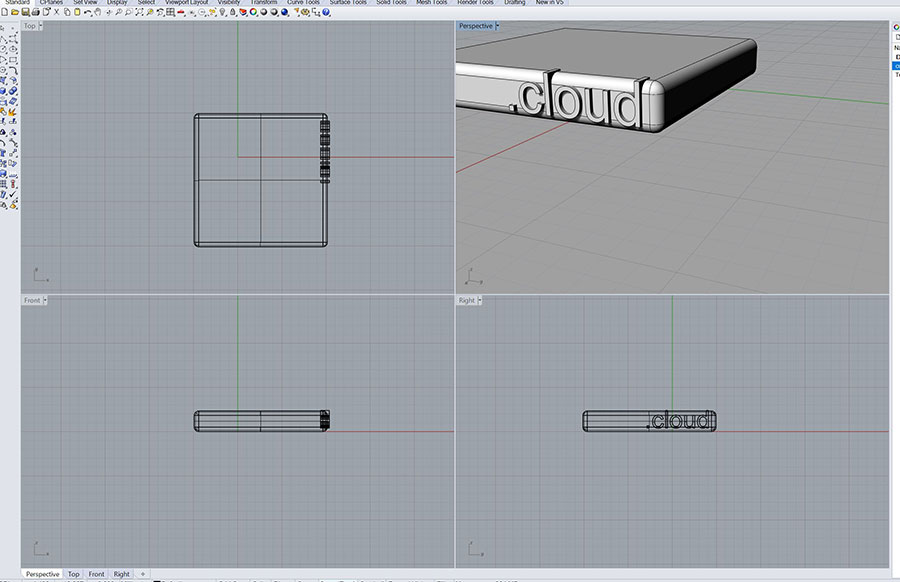Click the orange Explode tool icon

pos(13,112)
